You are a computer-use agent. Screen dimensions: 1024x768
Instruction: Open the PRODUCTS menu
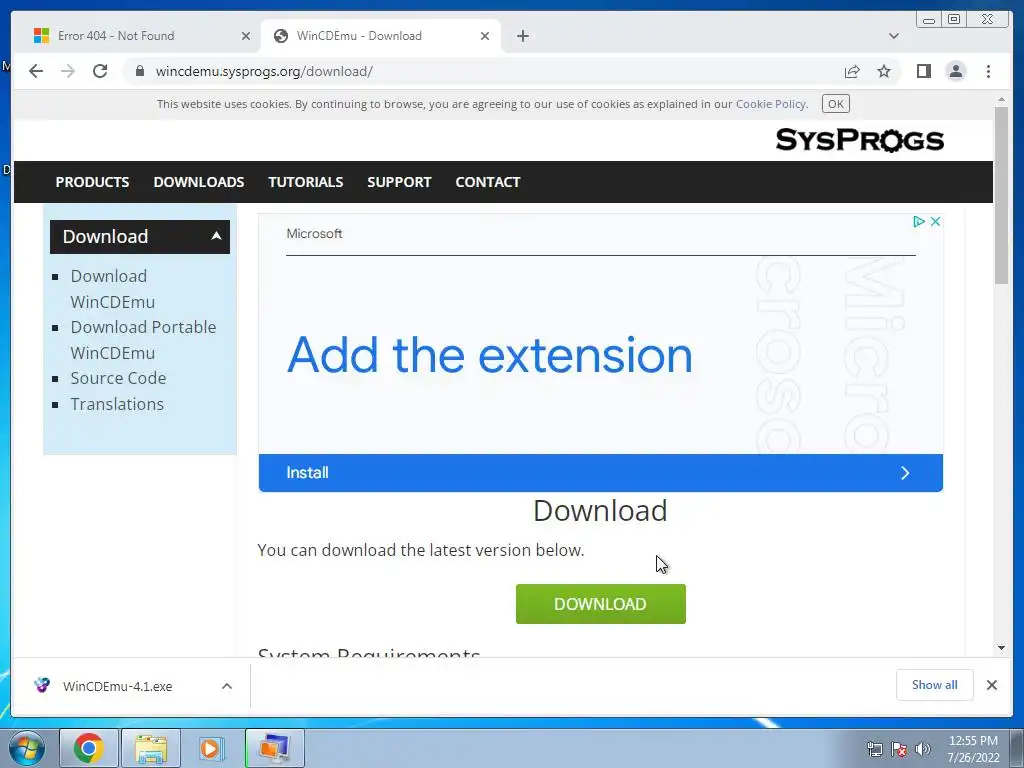(x=92, y=182)
